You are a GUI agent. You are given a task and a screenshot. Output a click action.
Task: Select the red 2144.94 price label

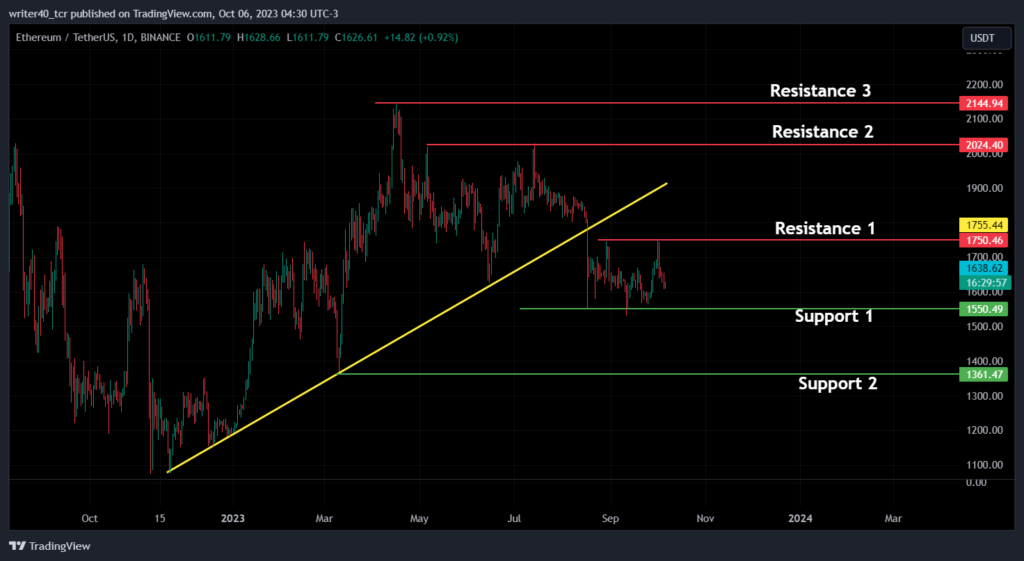point(984,103)
